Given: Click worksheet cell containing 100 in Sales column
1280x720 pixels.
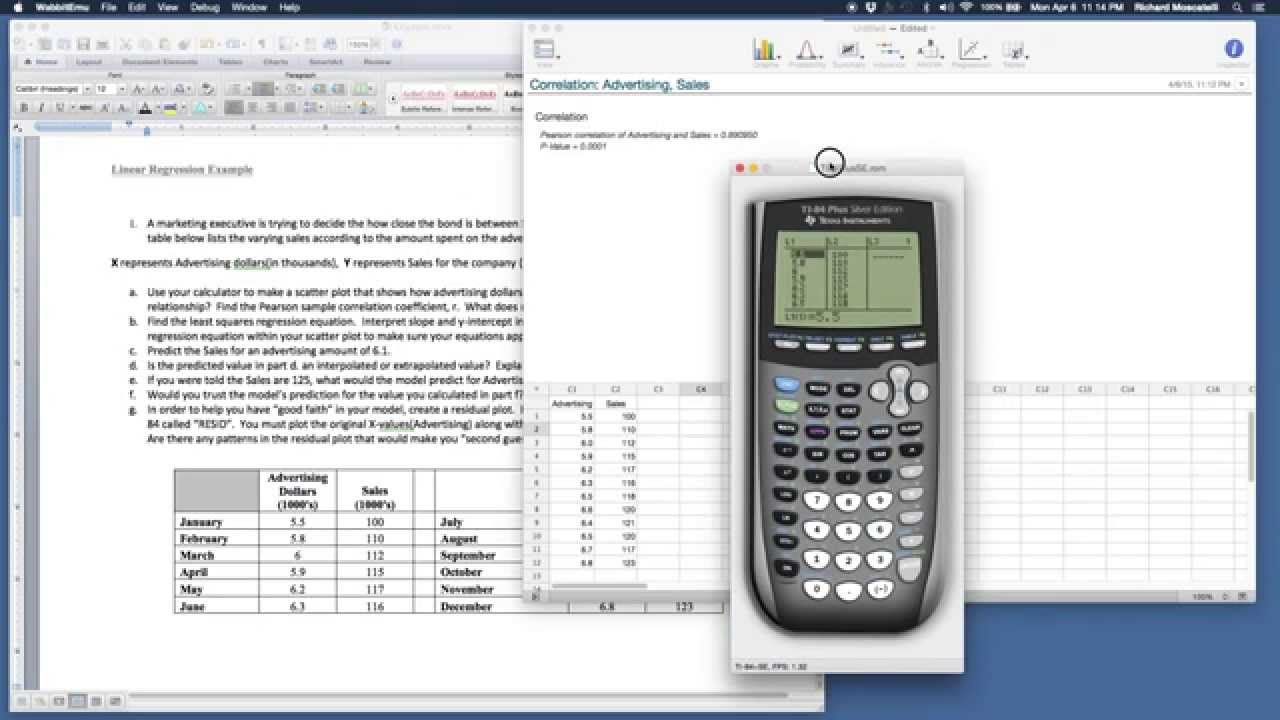Looking at the screenshot, I should [x=615, y=416].
